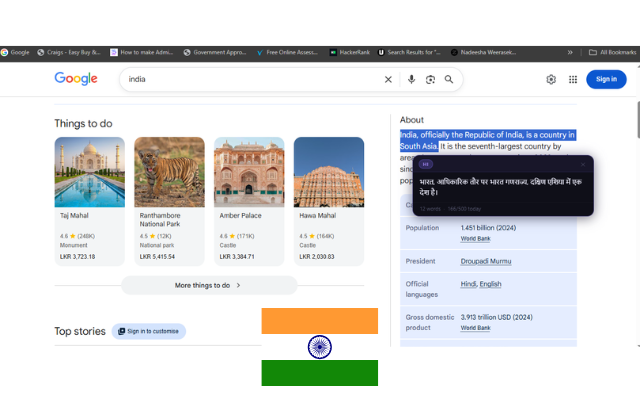This screenshot has height=400, width=640.
Task: Click the Indian flag image
Action: (x=320, y=347)
